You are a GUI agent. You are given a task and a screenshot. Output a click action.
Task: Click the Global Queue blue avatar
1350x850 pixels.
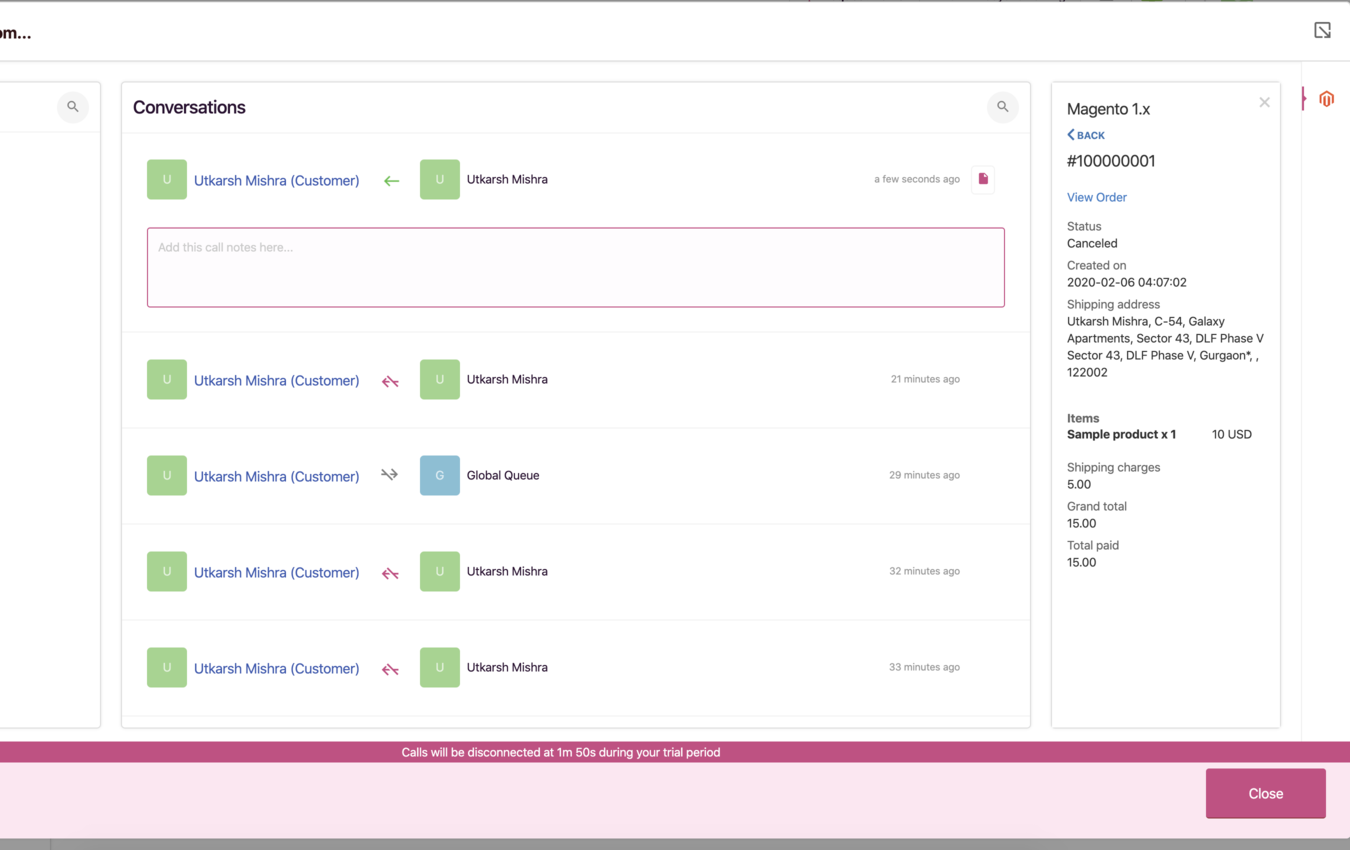[439, 475]
